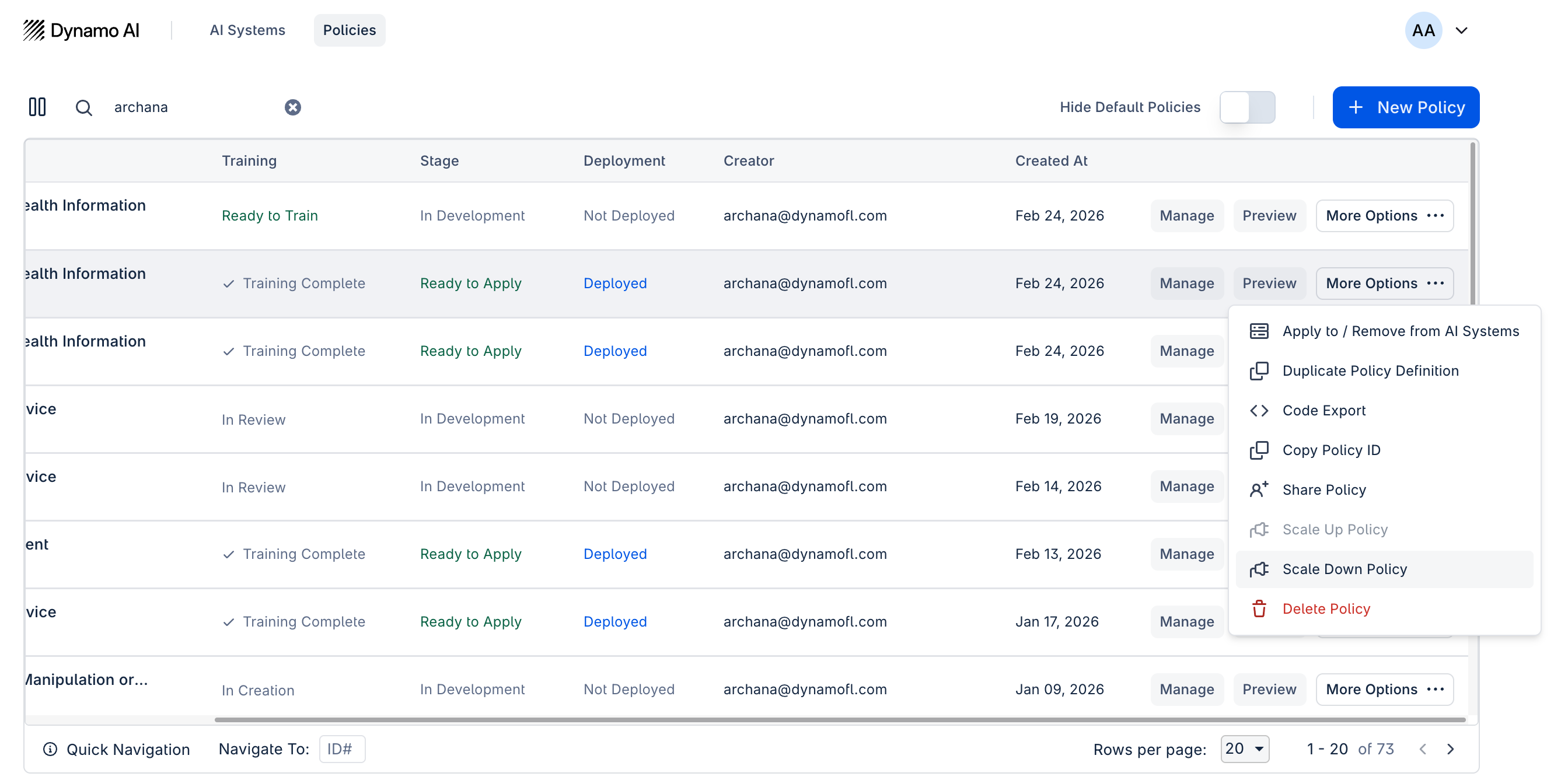The image size is (1568, 780).
Task: Click the magnifying glass search icon
Action: tap(83, 108)
